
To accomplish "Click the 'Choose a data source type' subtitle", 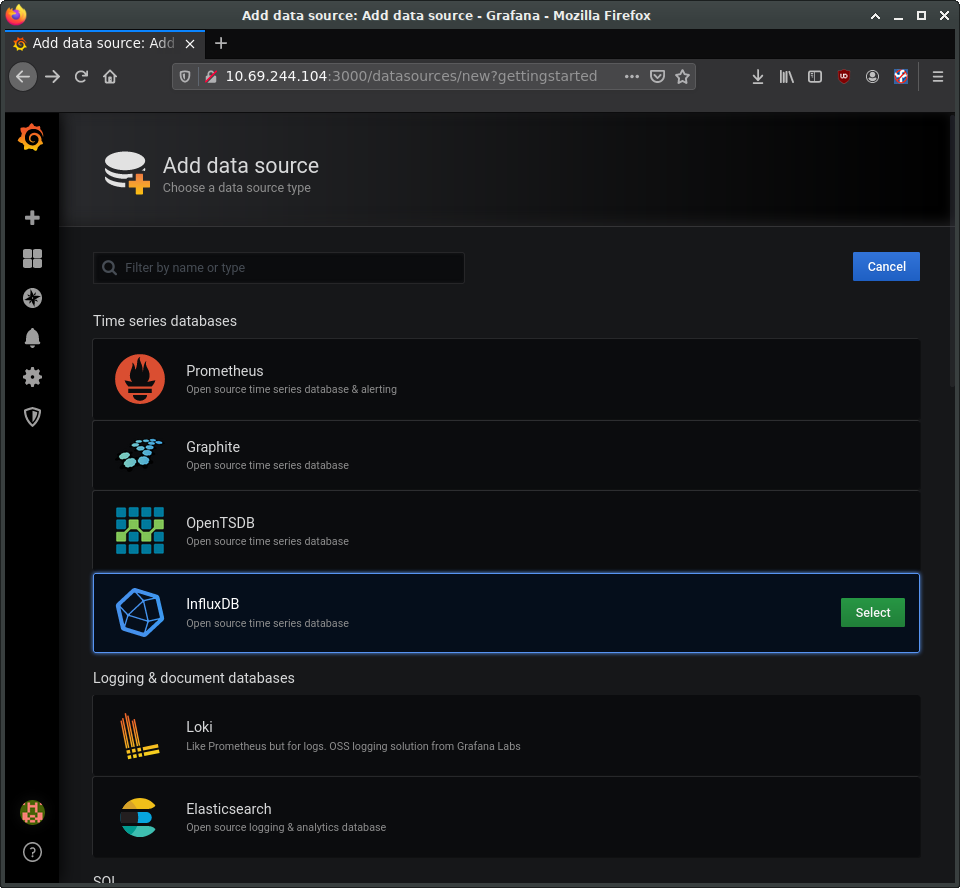I will coord(236,187).
